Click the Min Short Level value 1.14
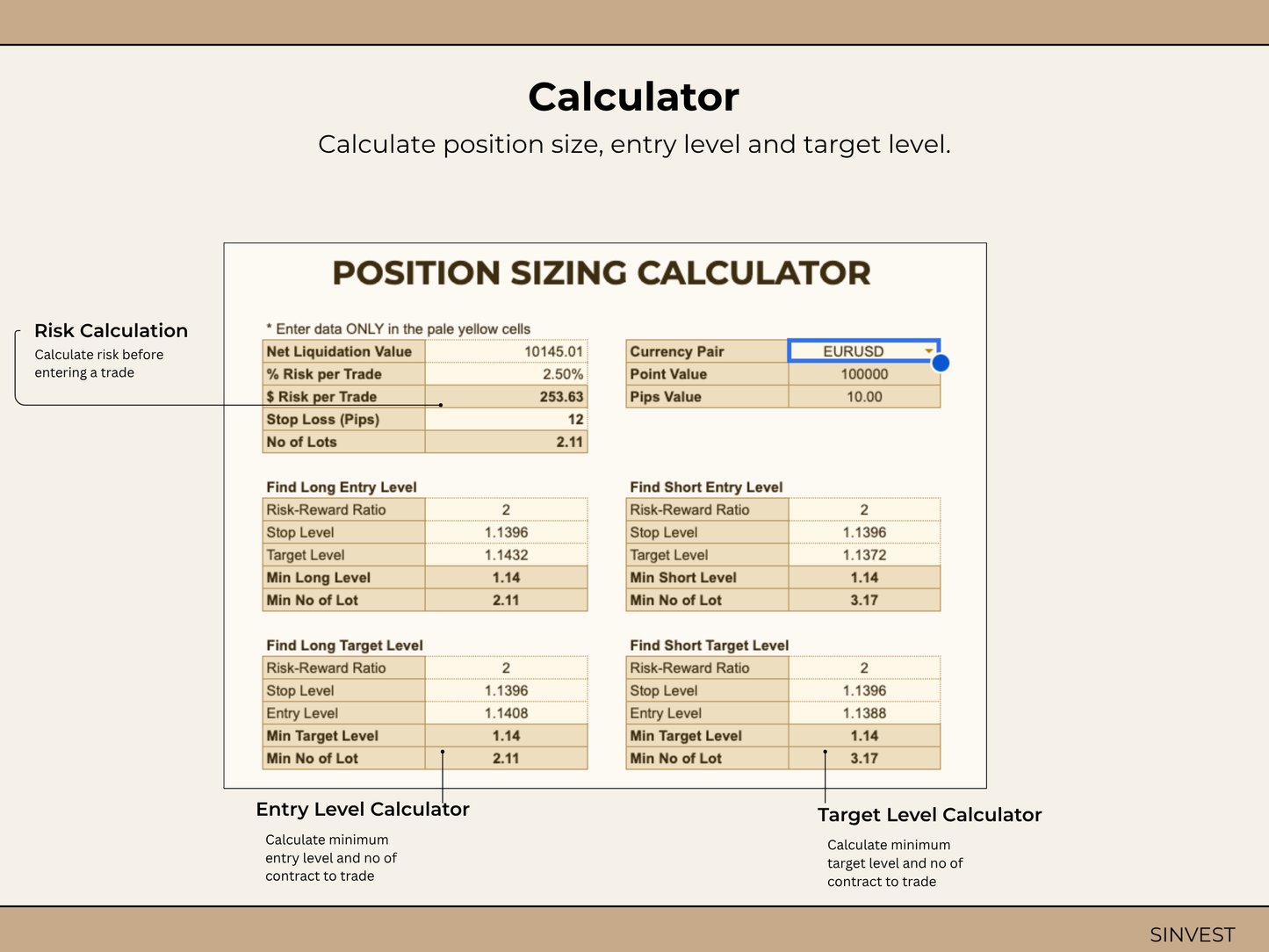Screen dimensions: 1269x952 [864, 578]
